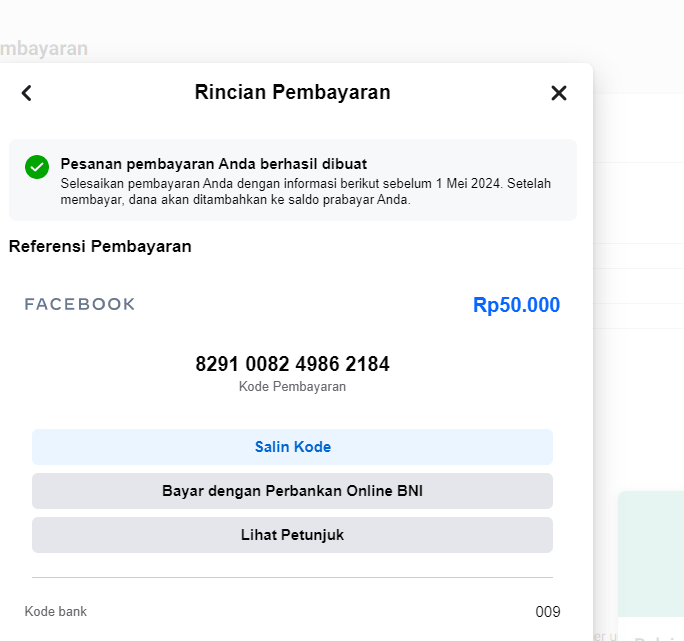Select the payment code 8291 0082 4986 2184
The image size is (684, 641).
(x=292, y=364)
